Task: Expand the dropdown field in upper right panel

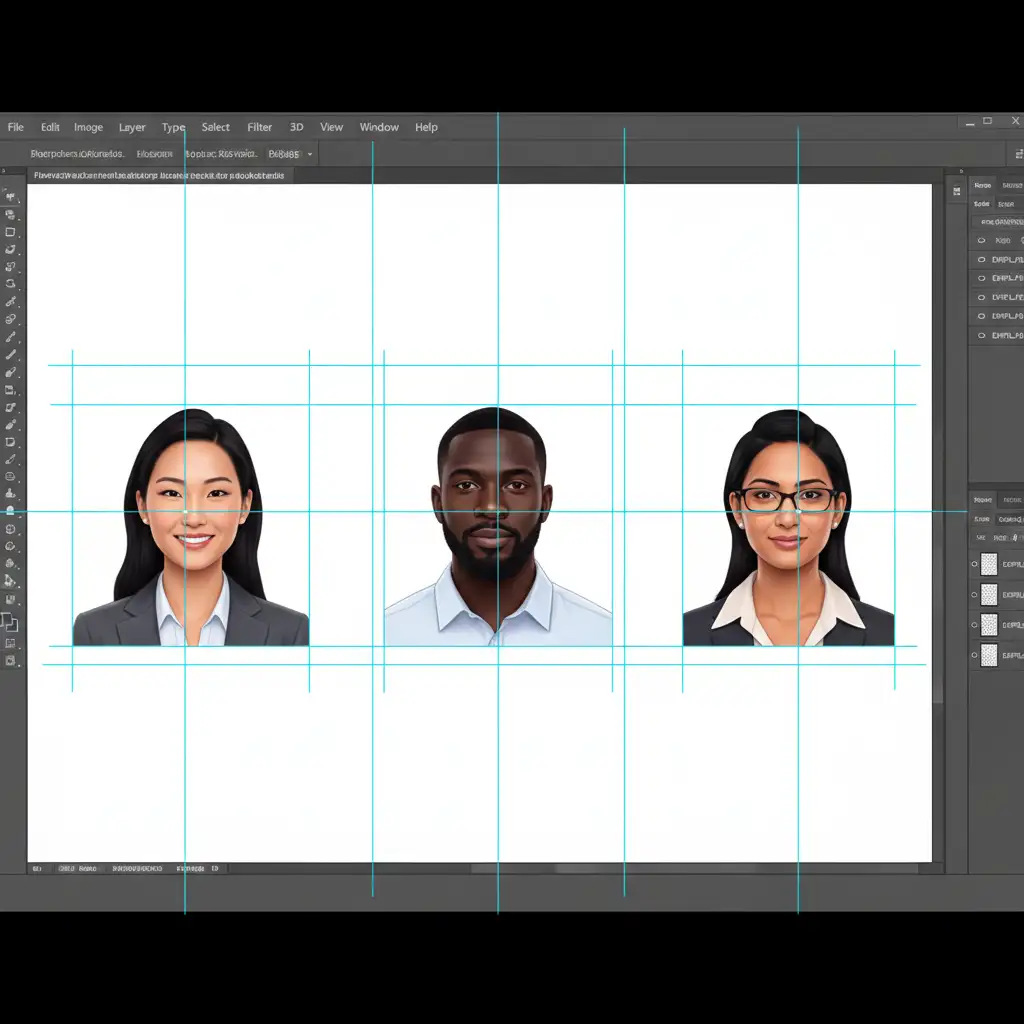Action: pos(1000,222)
